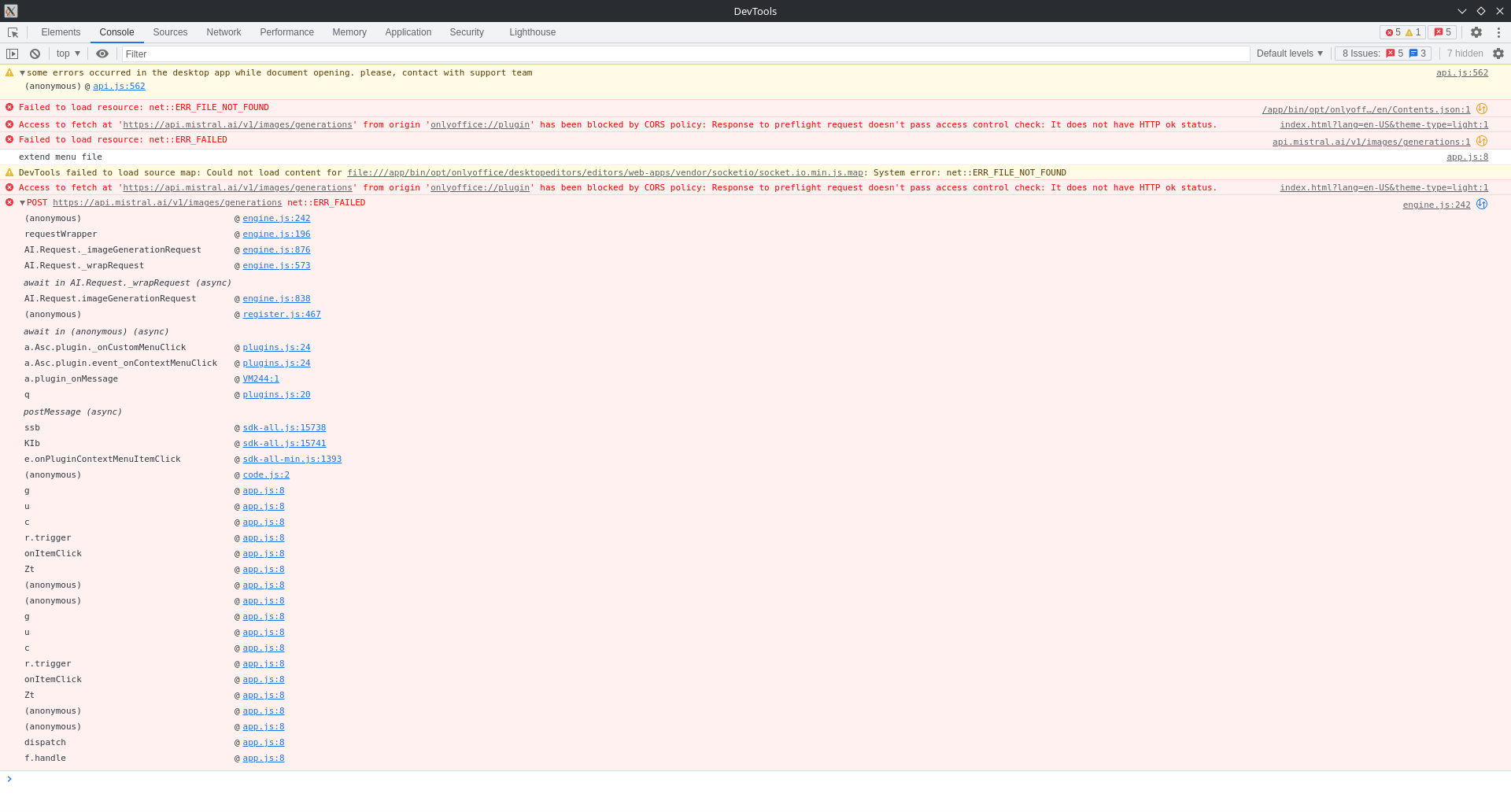Open the top JavaScript context dropdown
1511x812 pixels.
tap(68, 54)
